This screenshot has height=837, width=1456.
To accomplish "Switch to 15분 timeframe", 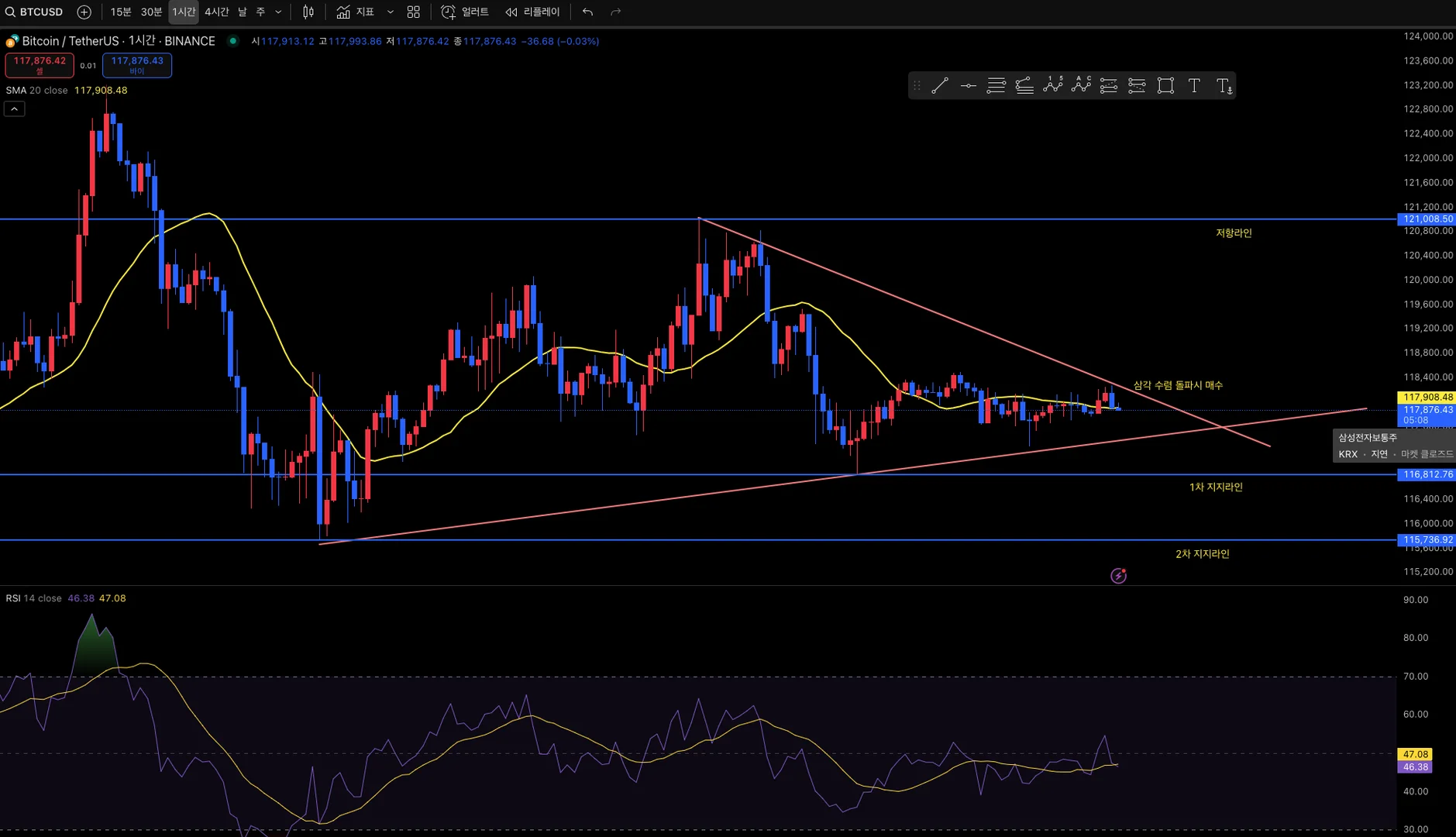I will tap(121, 12).
